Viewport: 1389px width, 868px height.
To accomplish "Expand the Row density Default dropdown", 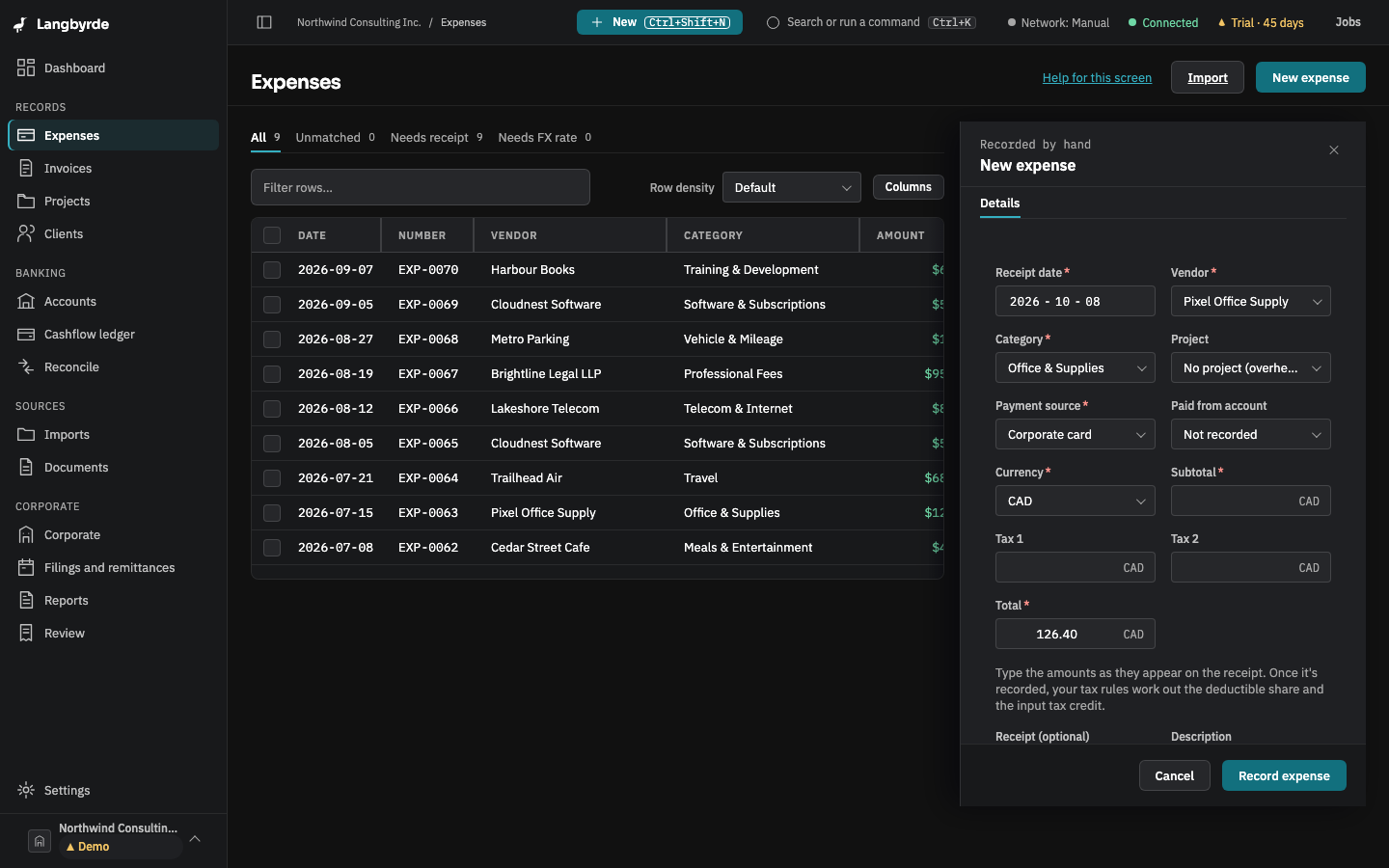I will (792, 187).
